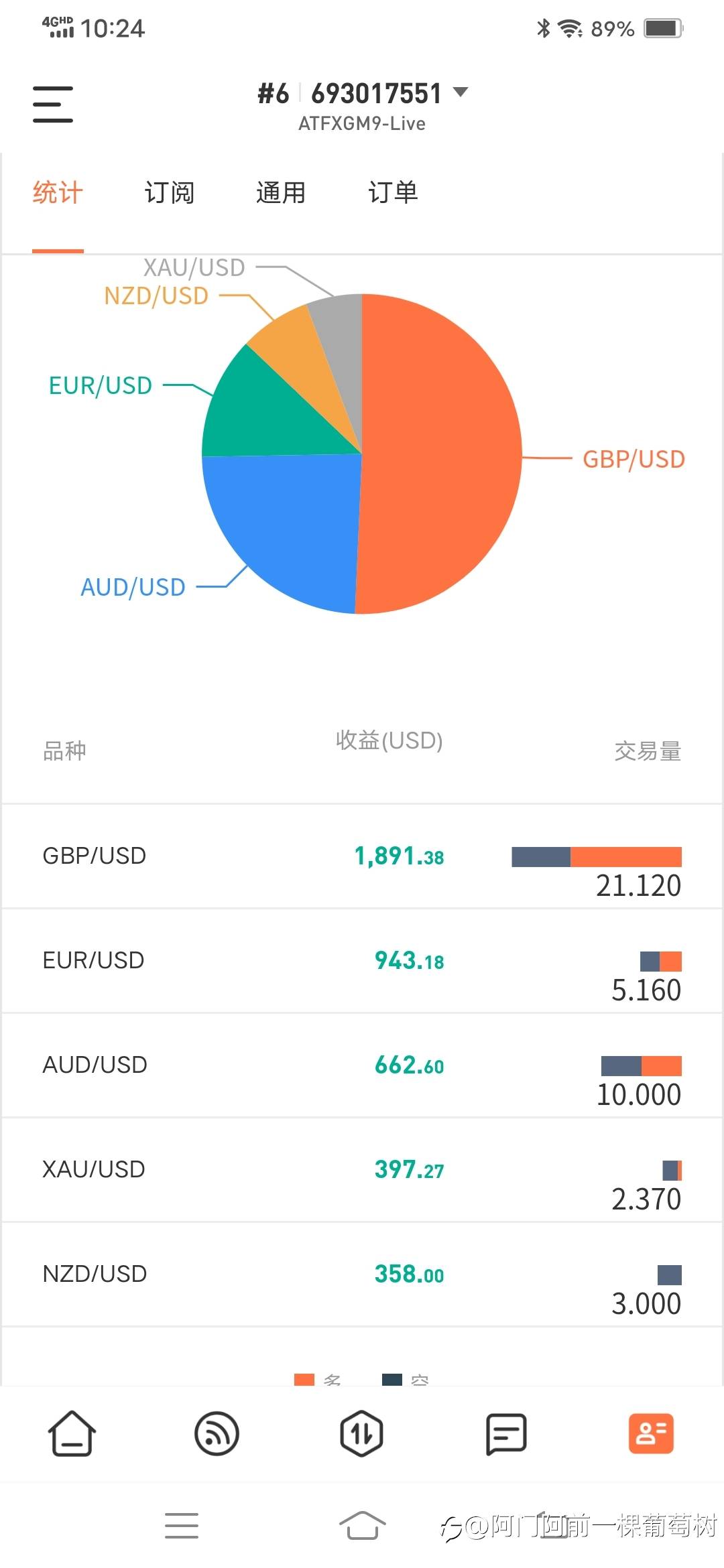Switch to the 通用 tab
Image resolution: width=724 pixels, height=1568 pixels.
[281, 193]
